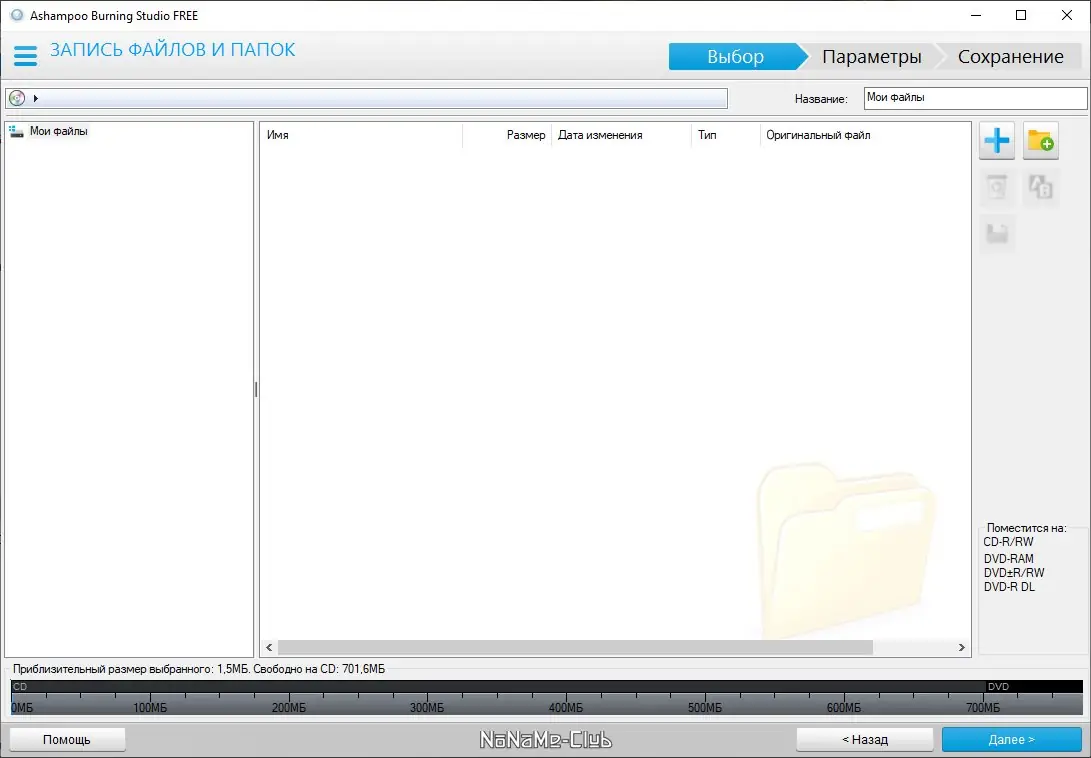Click the panel splitter handle
Image resolution: width=1091 pixels, height=758 pixels.
(256, 390)
